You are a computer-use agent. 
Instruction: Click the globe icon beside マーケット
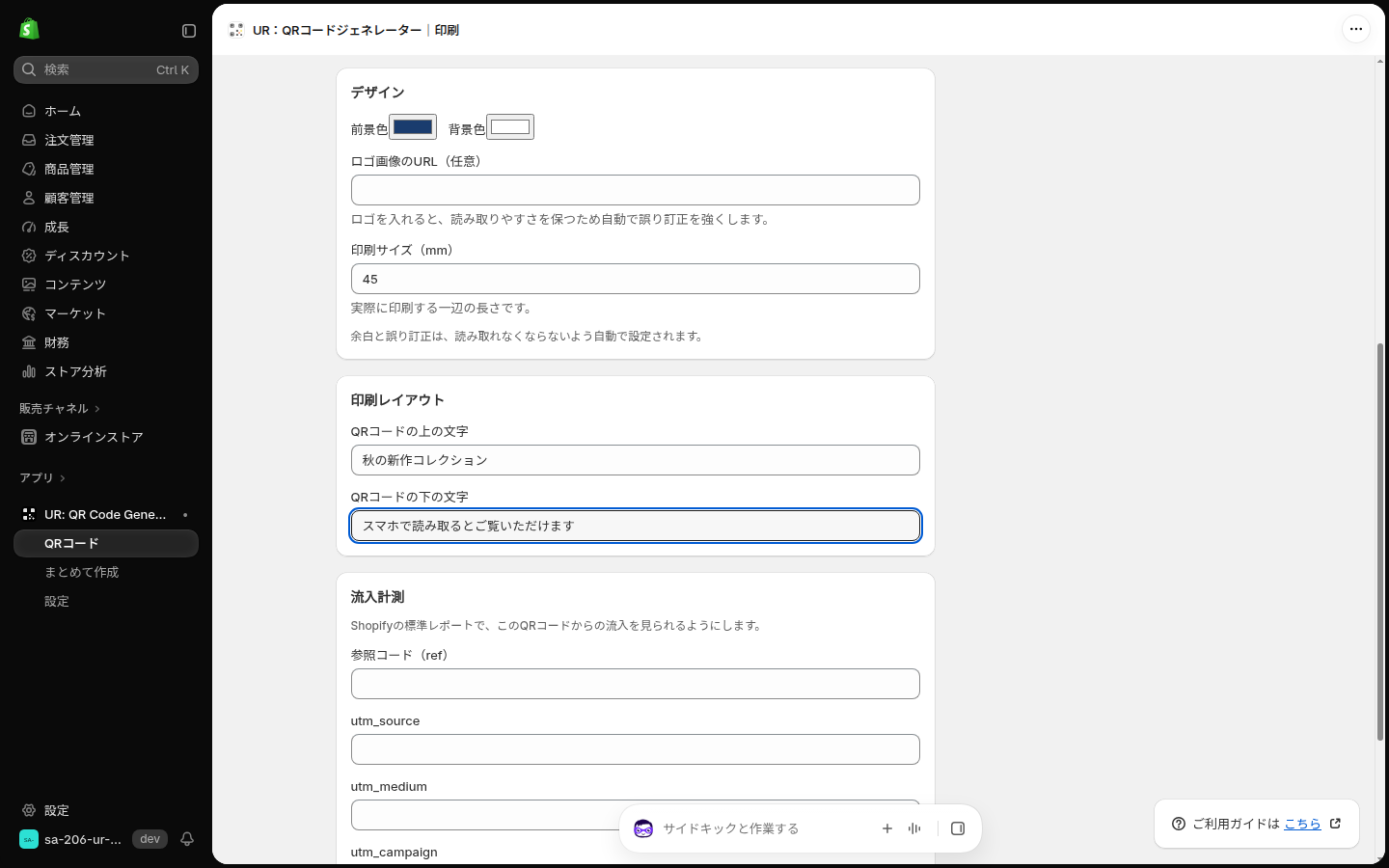(29, 313)
